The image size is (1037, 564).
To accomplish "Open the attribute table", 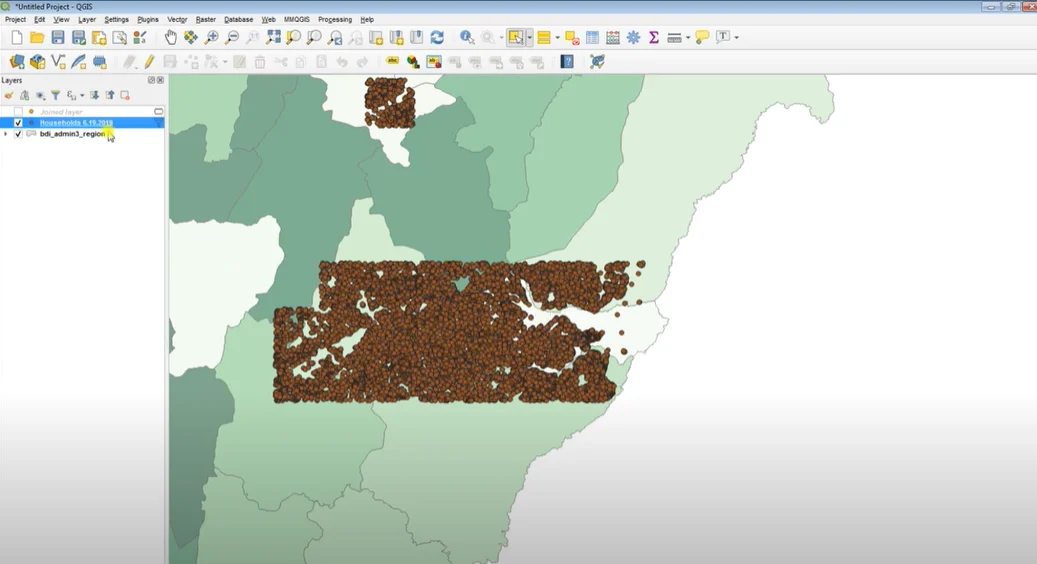I will [592, 38].
